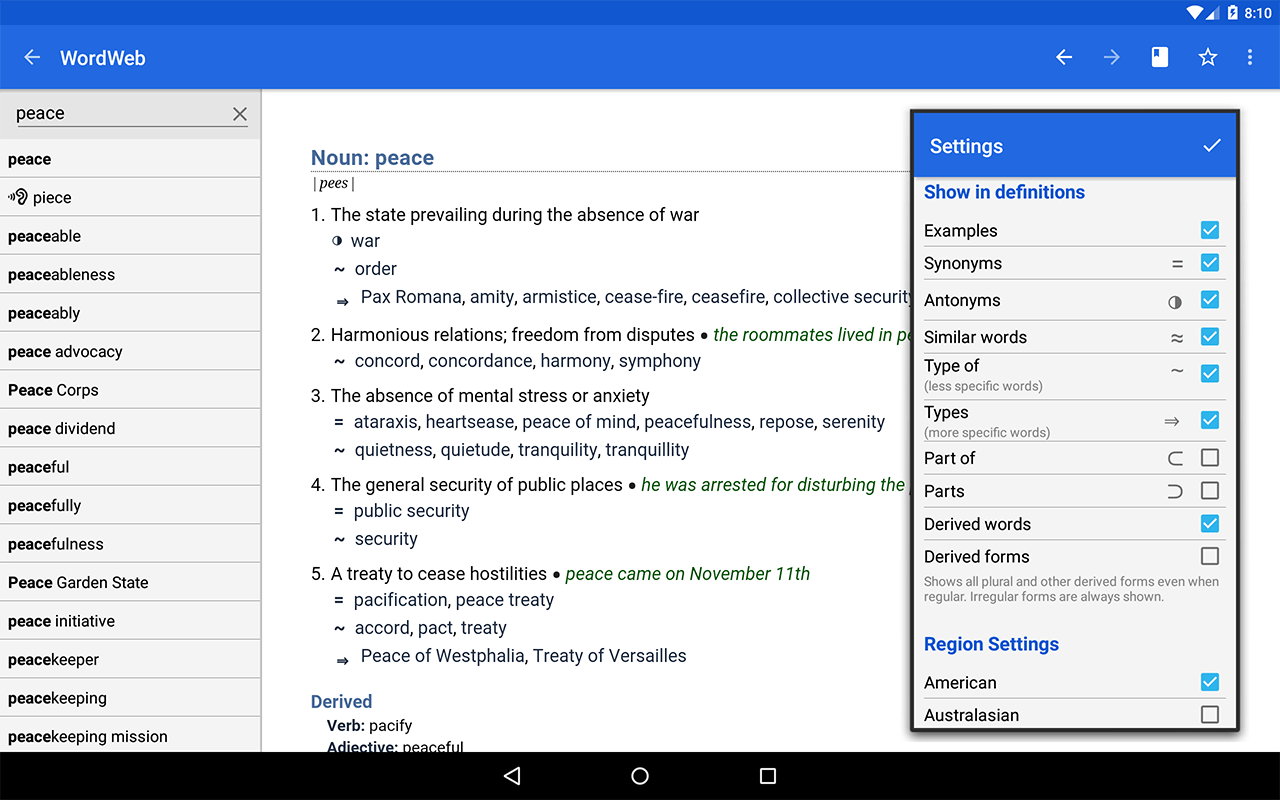This screenshot has height=800, width=1280.
Task: Open recent apps with the square button
Action: [767, 775]
